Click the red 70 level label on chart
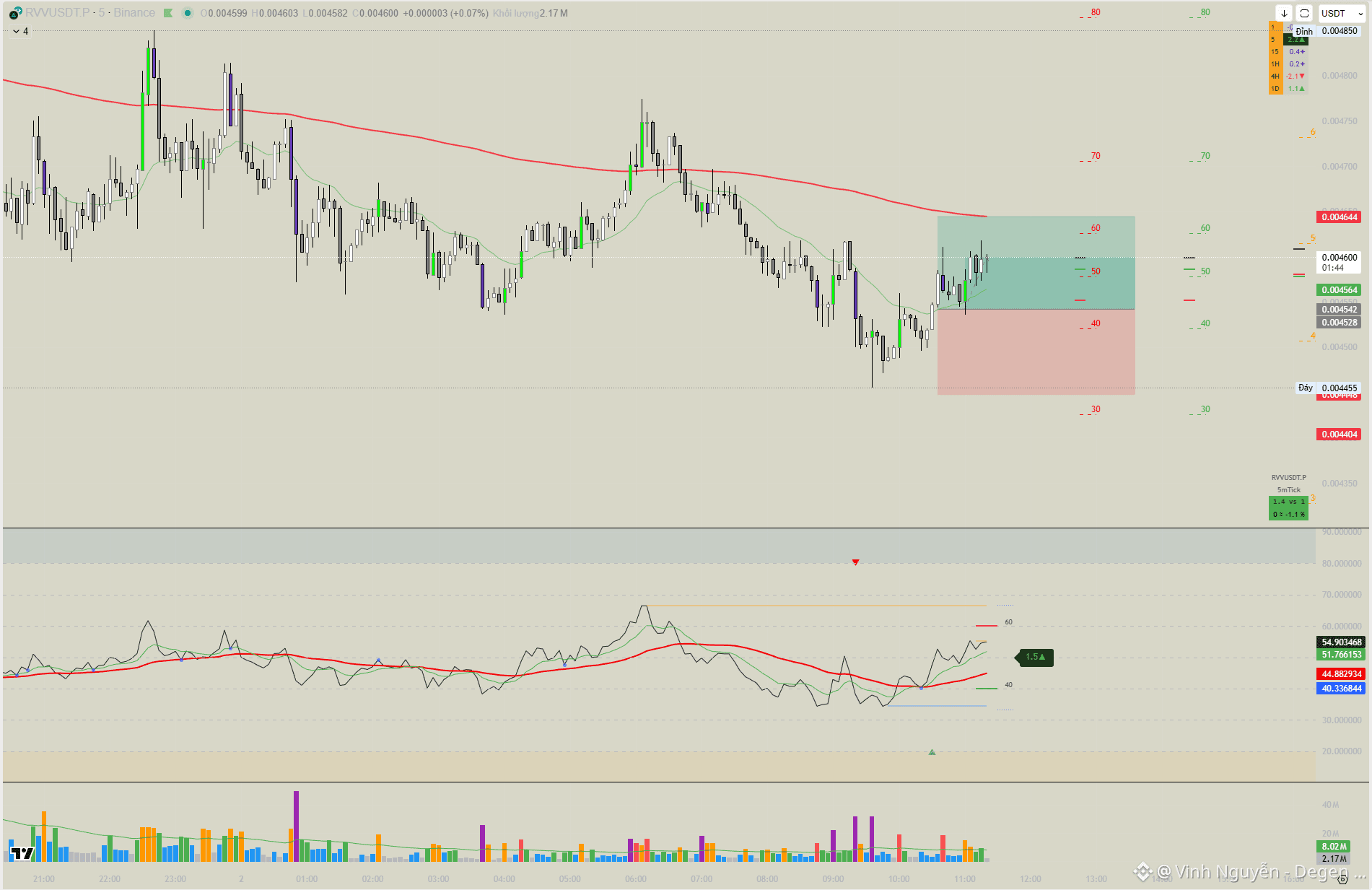 [x=1096, y=156]
